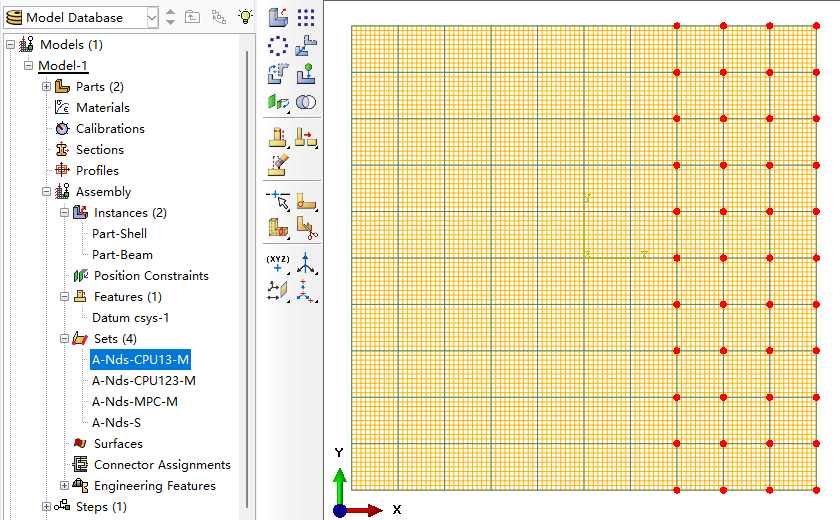Click the light bulb icon

245,17
